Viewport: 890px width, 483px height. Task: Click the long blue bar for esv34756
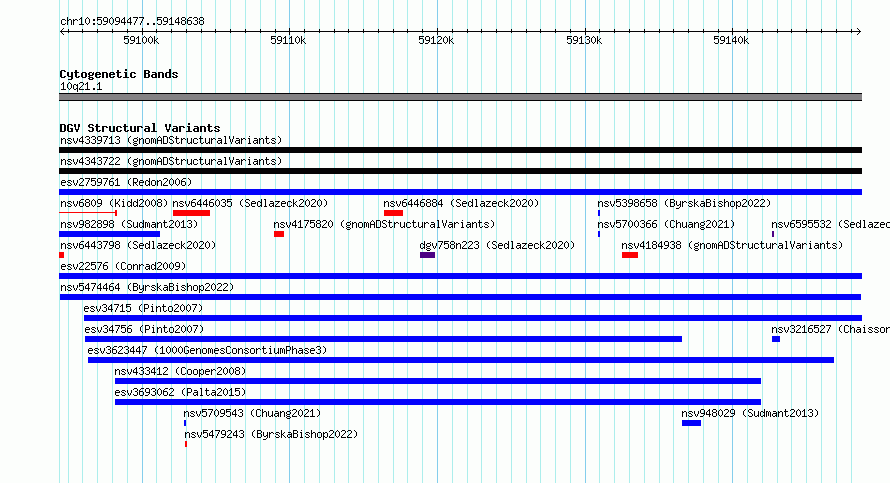[x=383, y=339]
